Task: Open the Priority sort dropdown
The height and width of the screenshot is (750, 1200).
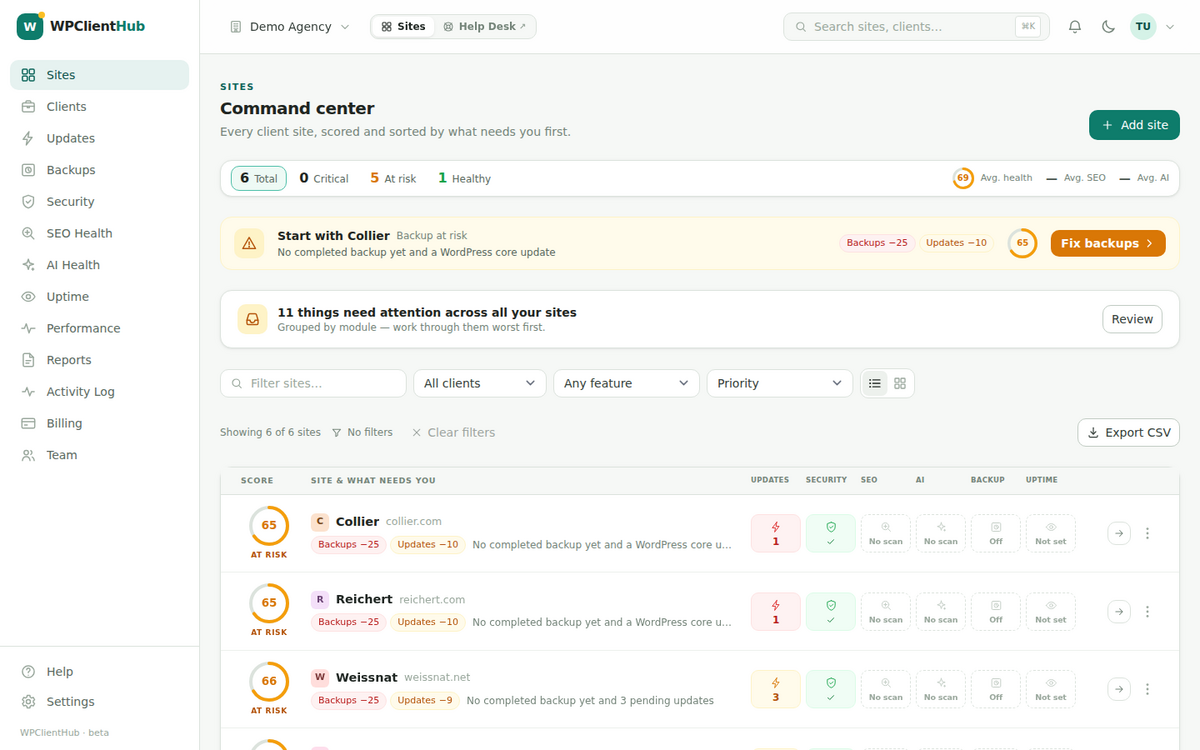Action: coord(780,383)
